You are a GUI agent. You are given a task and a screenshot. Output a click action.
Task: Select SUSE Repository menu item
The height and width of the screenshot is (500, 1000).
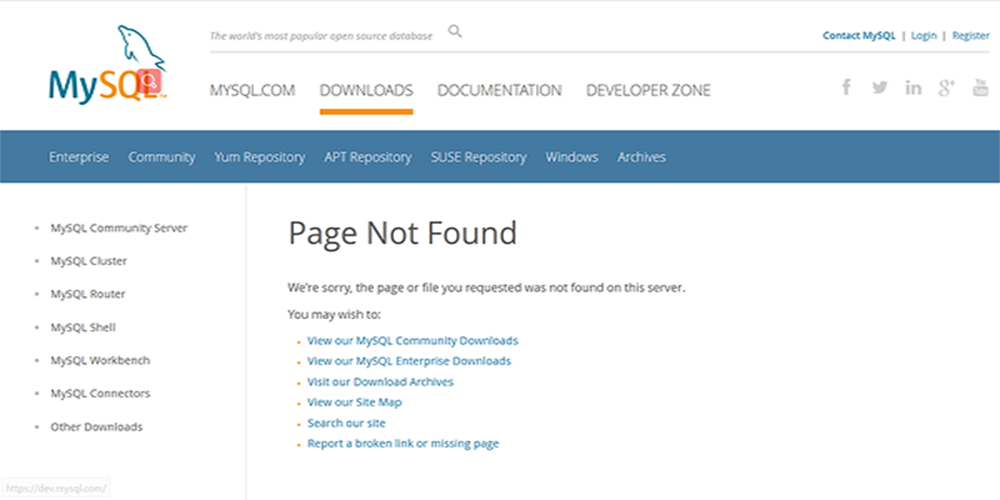point(478,157)
